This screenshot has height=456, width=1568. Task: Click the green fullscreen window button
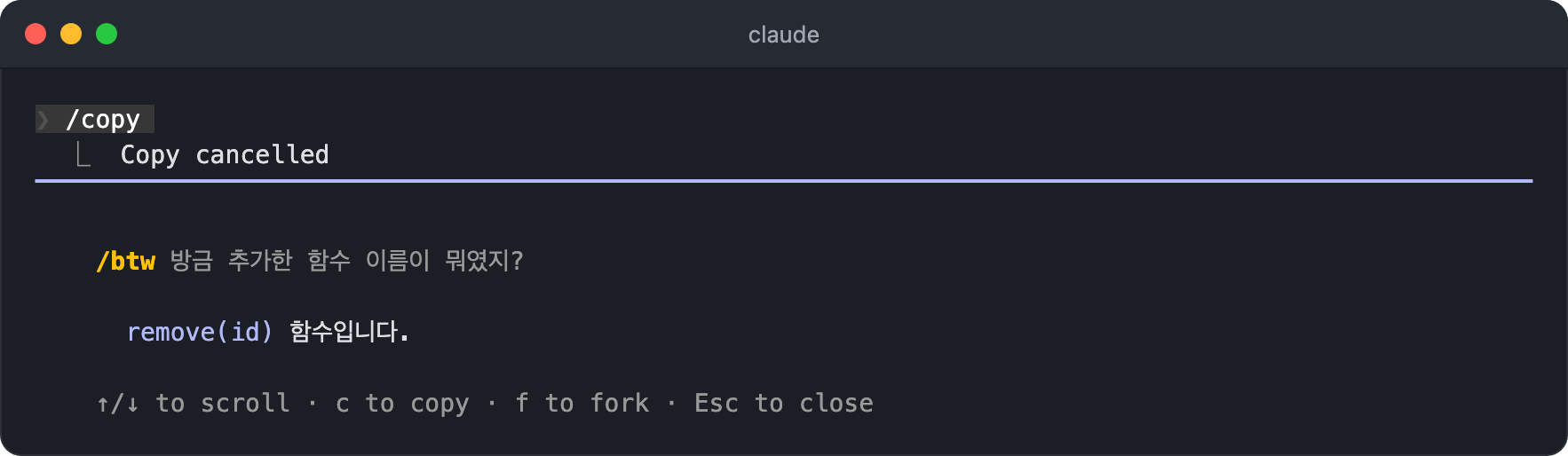107,34
